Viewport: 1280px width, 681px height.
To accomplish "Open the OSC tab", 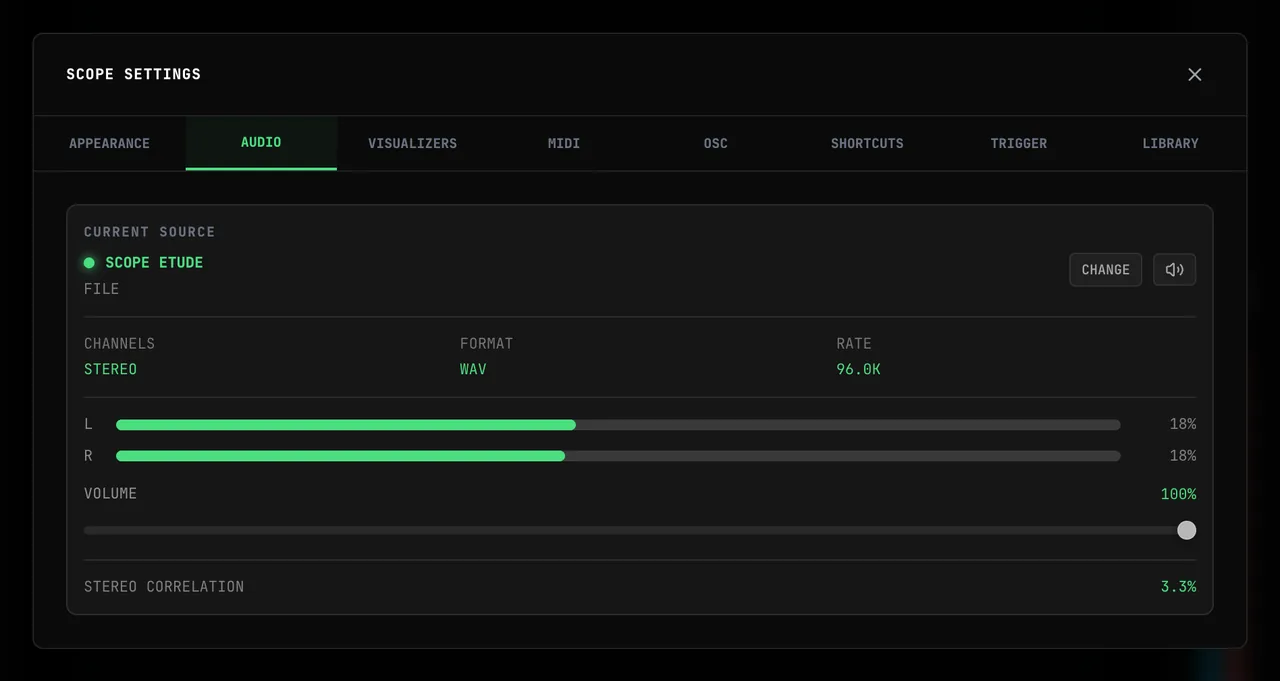I will [715, 143].
